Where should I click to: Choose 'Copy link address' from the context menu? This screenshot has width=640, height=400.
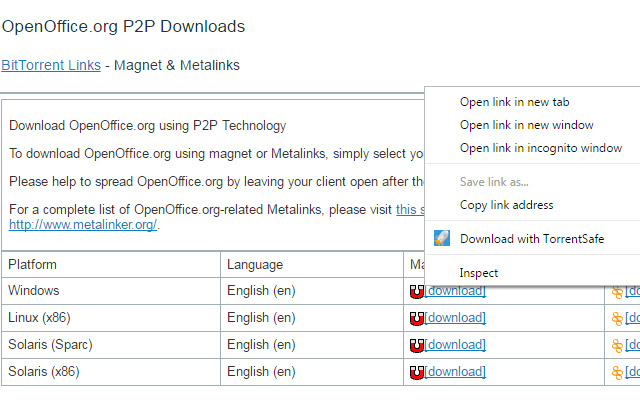(506, 205)
